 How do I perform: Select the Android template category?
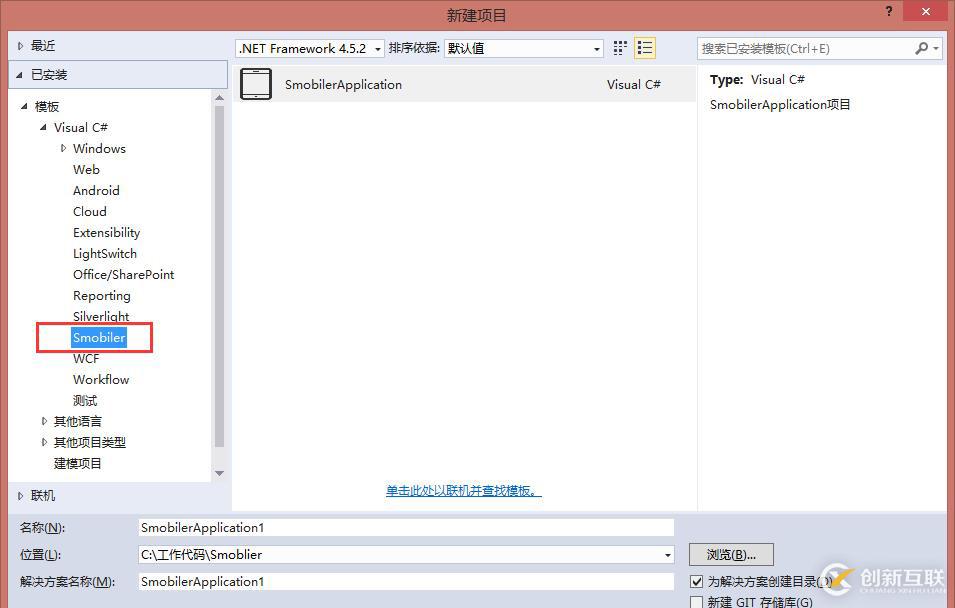96,191
